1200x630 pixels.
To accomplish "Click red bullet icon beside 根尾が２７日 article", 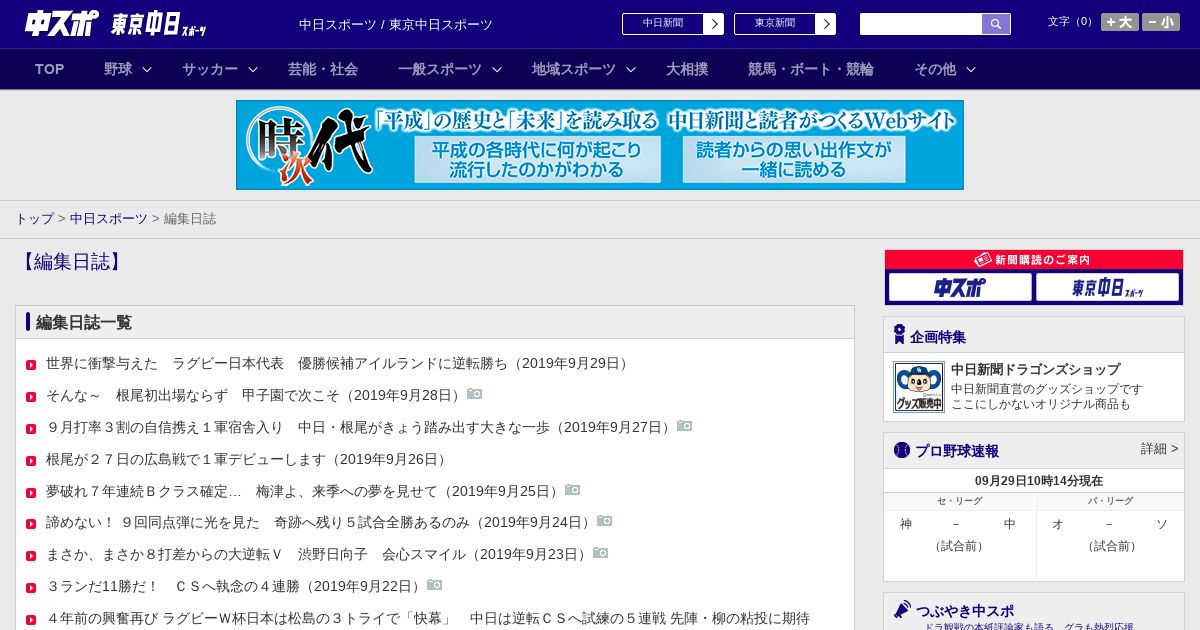I will [x=31, y=461].
